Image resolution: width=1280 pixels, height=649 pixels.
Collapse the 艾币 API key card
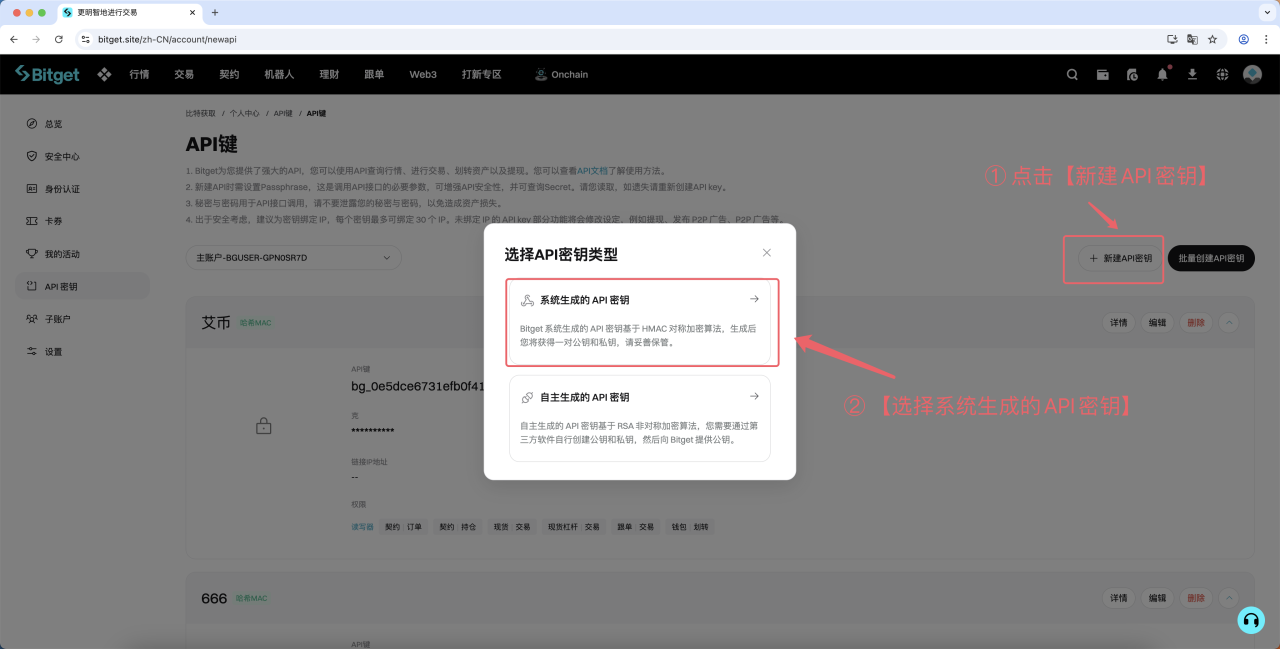[x=1229, y=322]
